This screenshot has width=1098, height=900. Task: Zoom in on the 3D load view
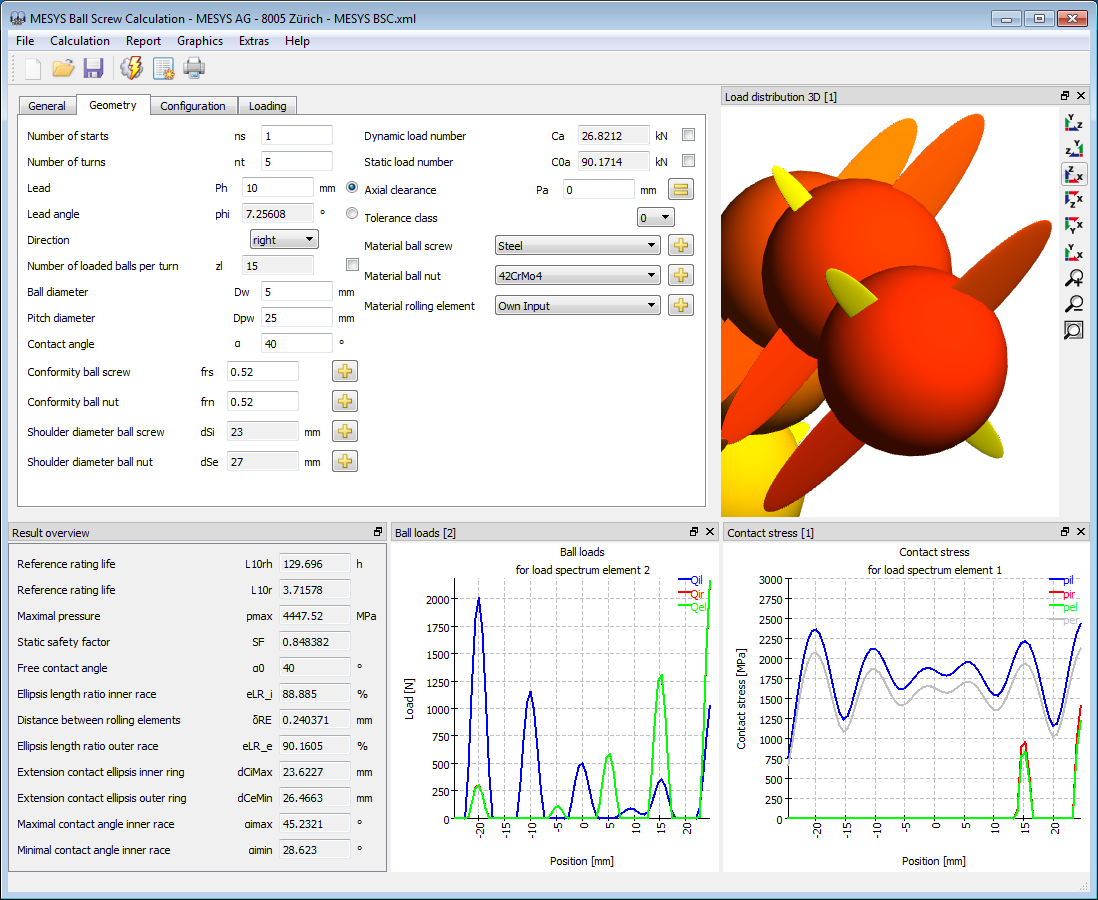1073,279
